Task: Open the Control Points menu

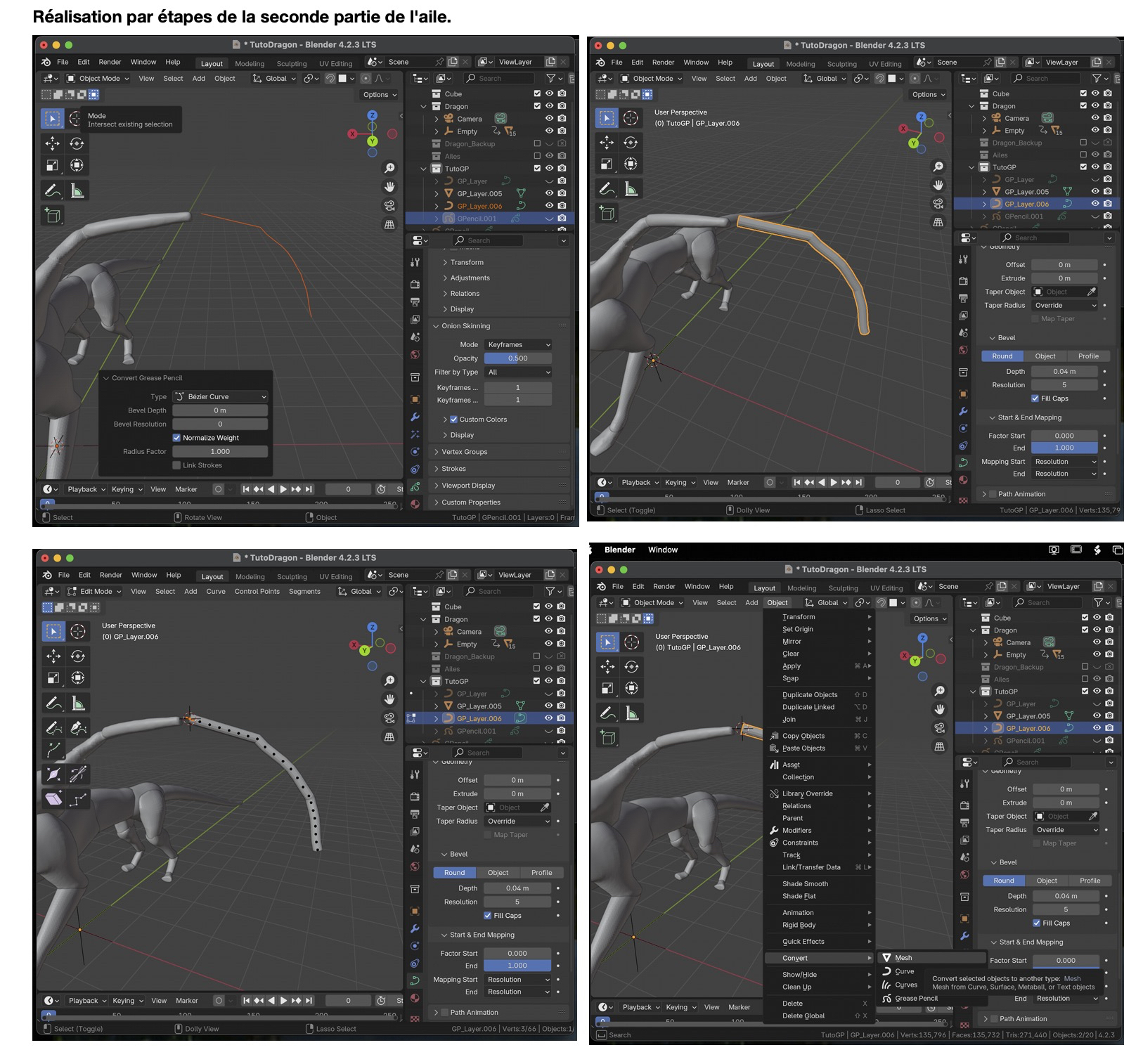Action: pyautogui.click(x=257, y=592)
